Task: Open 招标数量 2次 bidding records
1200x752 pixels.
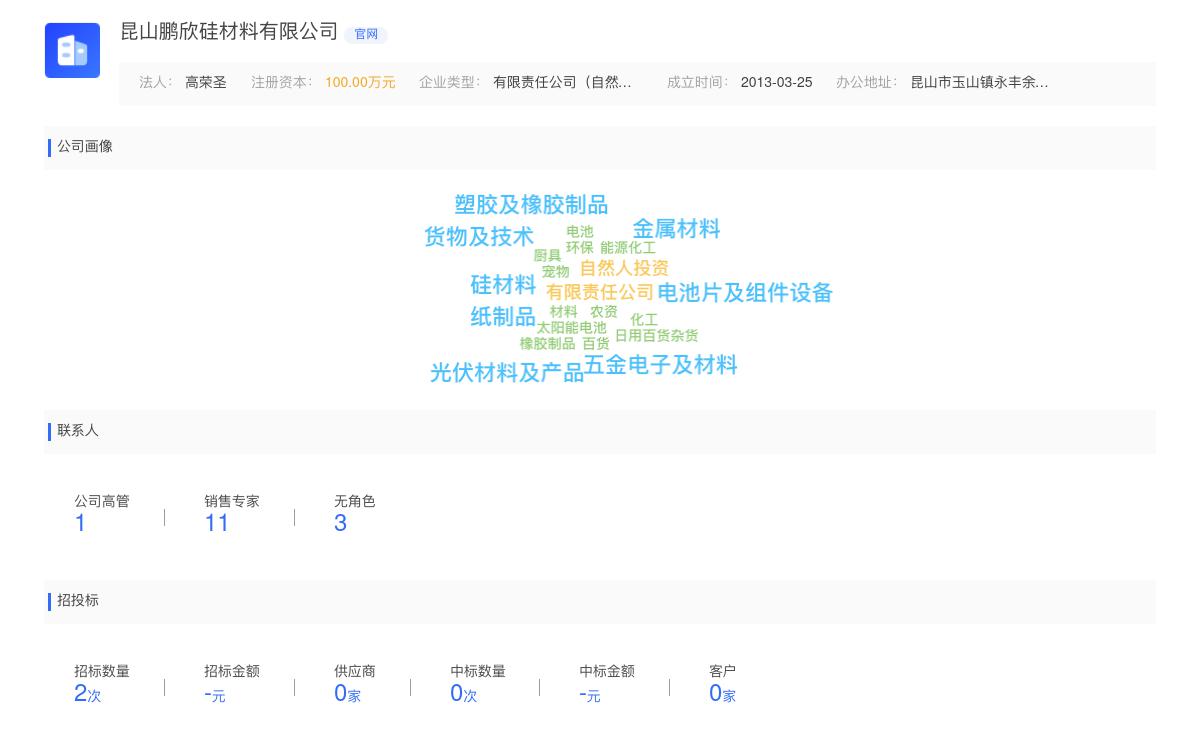Action: 87,693
